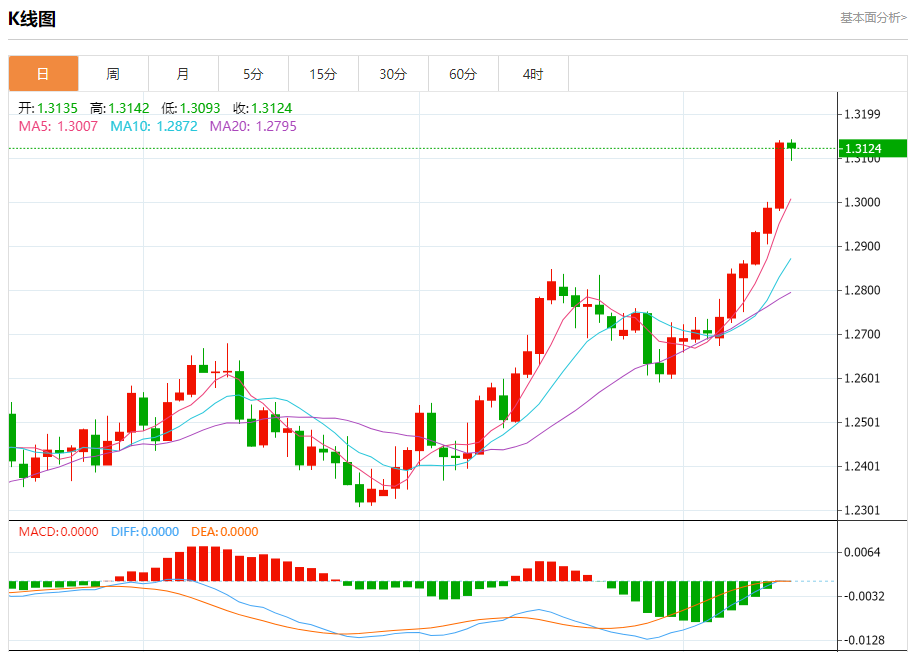Click the 1.2700 price axis label
920x652 pixels.
pyautogui.click(x=862, y=335)
